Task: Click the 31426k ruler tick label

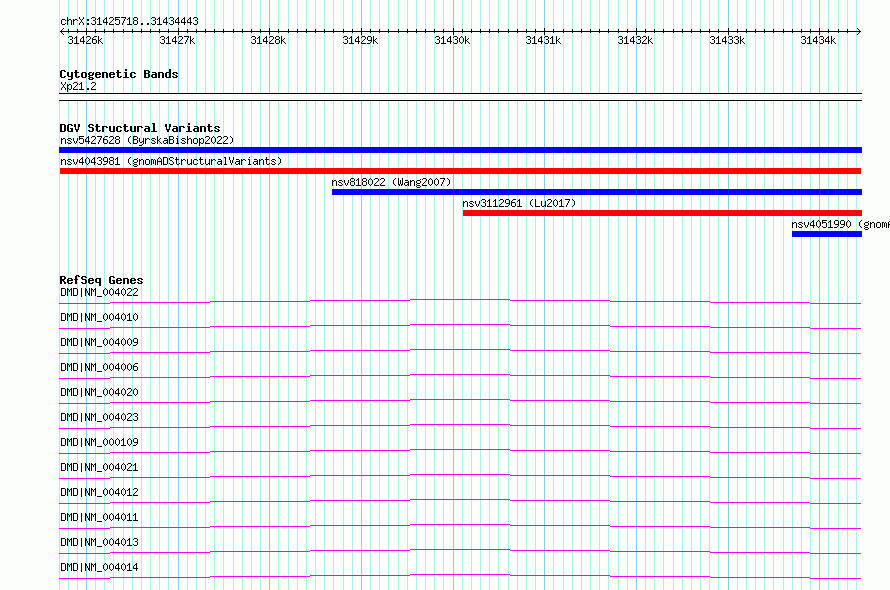Action: 85,40
